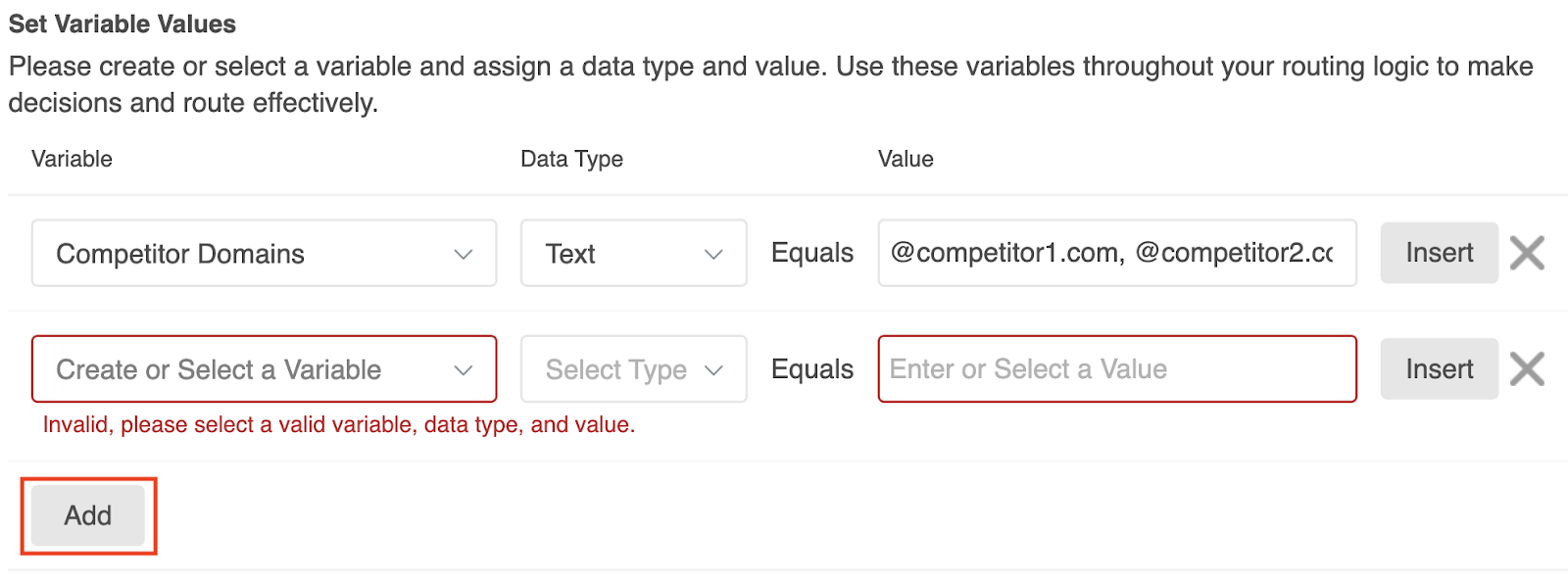This screenshot has width=1568, height=582.
Task: Click the red invalid variable error message
Action: (339, 424)
